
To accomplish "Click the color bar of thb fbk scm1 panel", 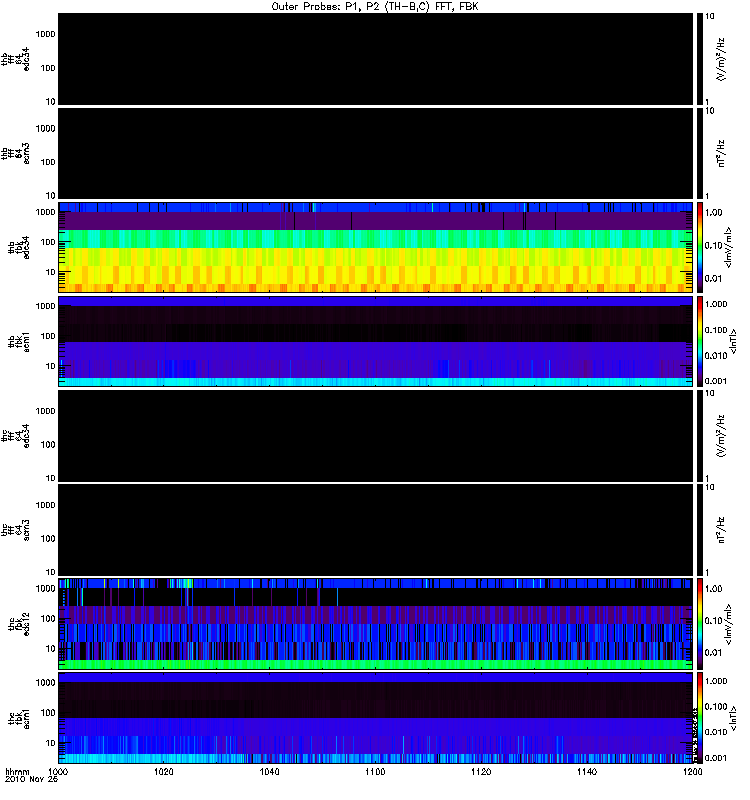I will coord(700,341).
